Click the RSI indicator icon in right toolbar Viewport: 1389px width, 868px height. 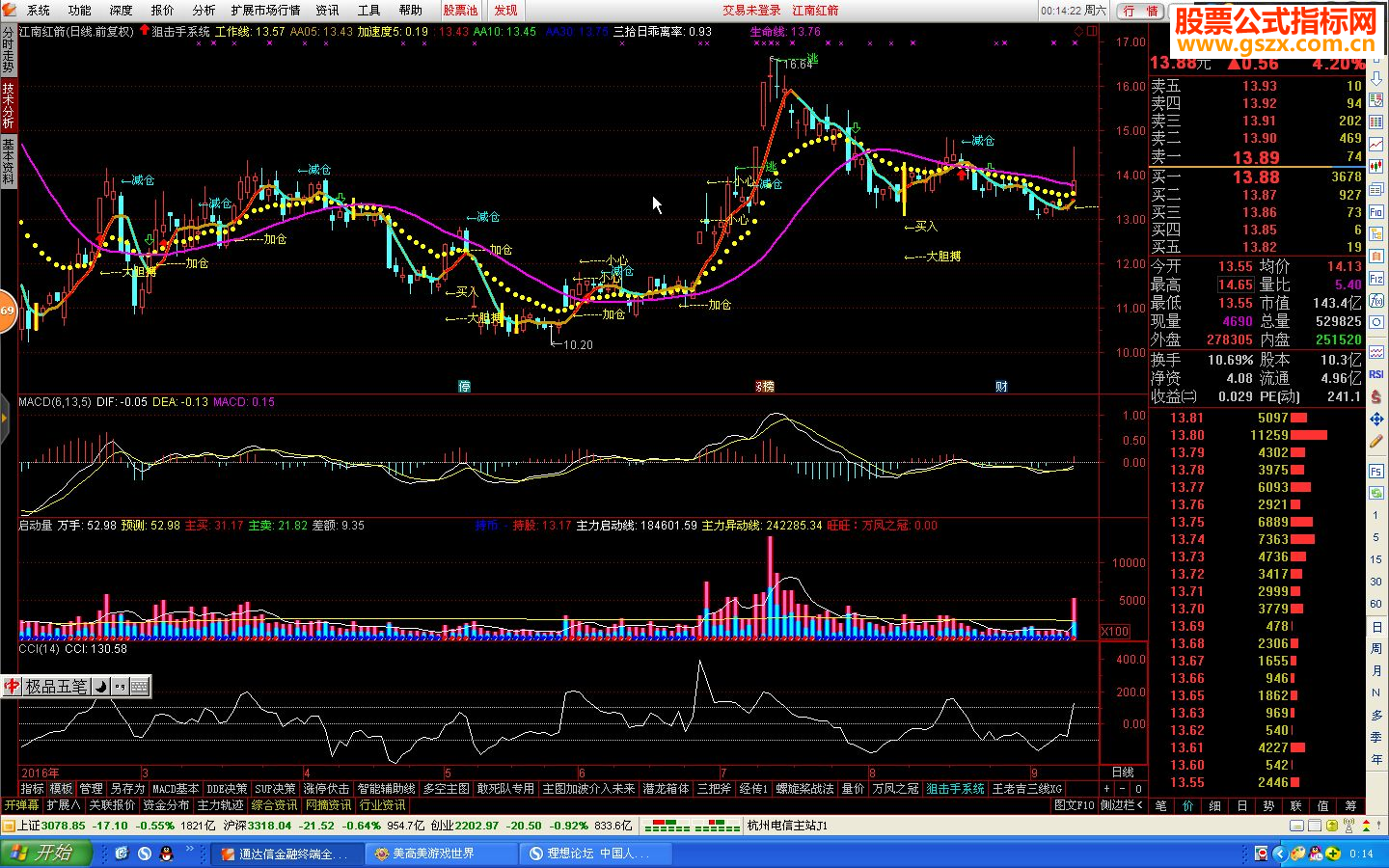(x=1376, y=374)
